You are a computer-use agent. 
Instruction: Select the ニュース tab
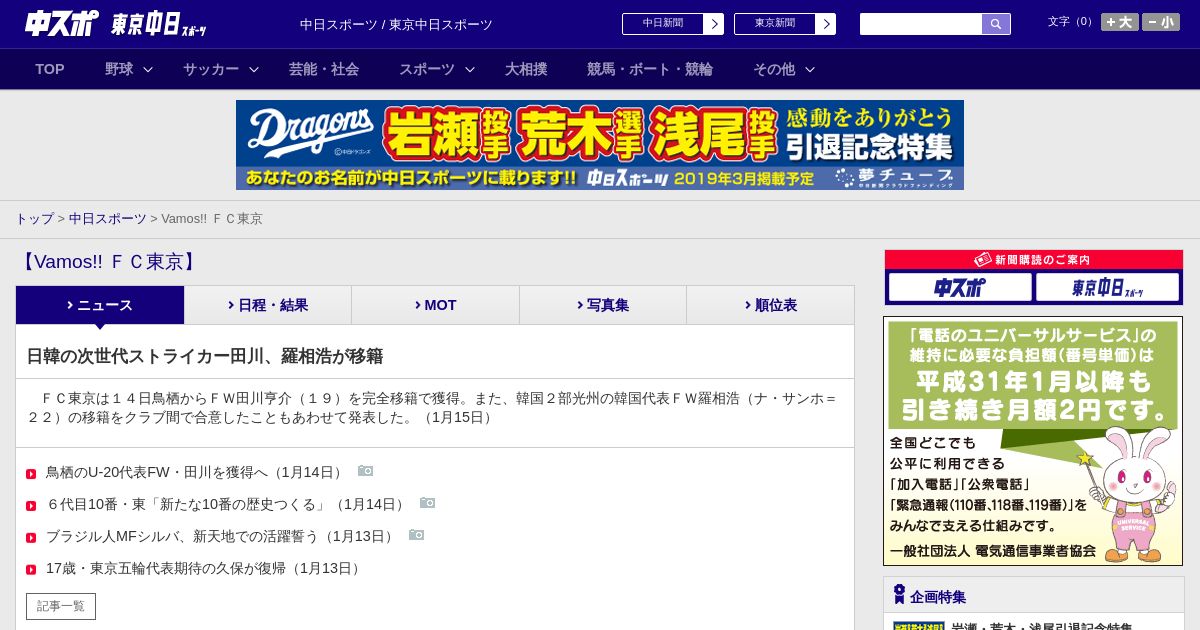pyautogui.click(x=100, y=305)
